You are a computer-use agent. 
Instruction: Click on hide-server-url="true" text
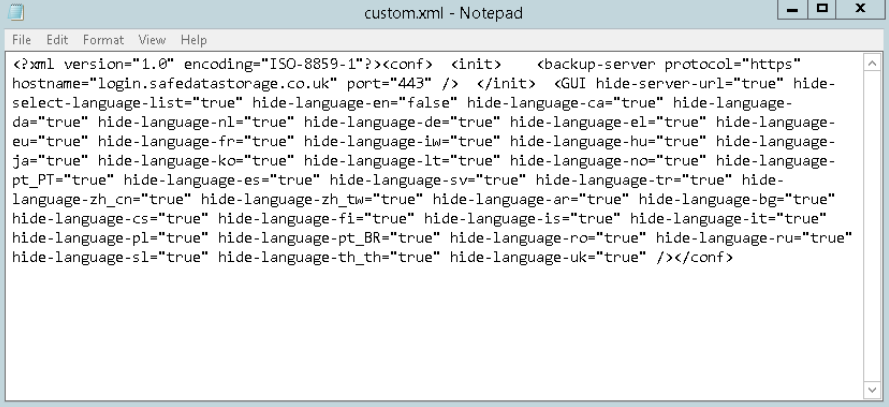click(x=690, y=84)
